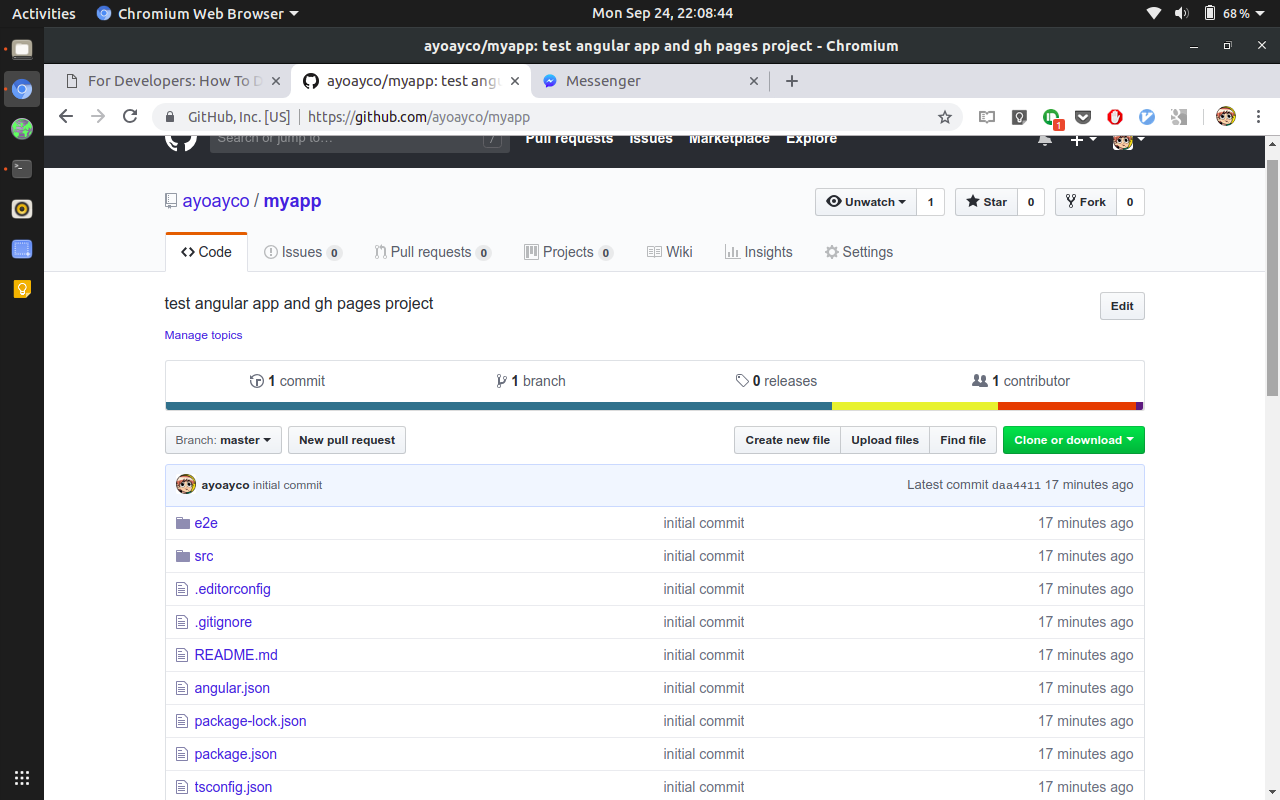Image resolution: width=1280 pixels, height=800 pixels.
Task: Open new browser tab with plus icon
Action: coord(792,81)
